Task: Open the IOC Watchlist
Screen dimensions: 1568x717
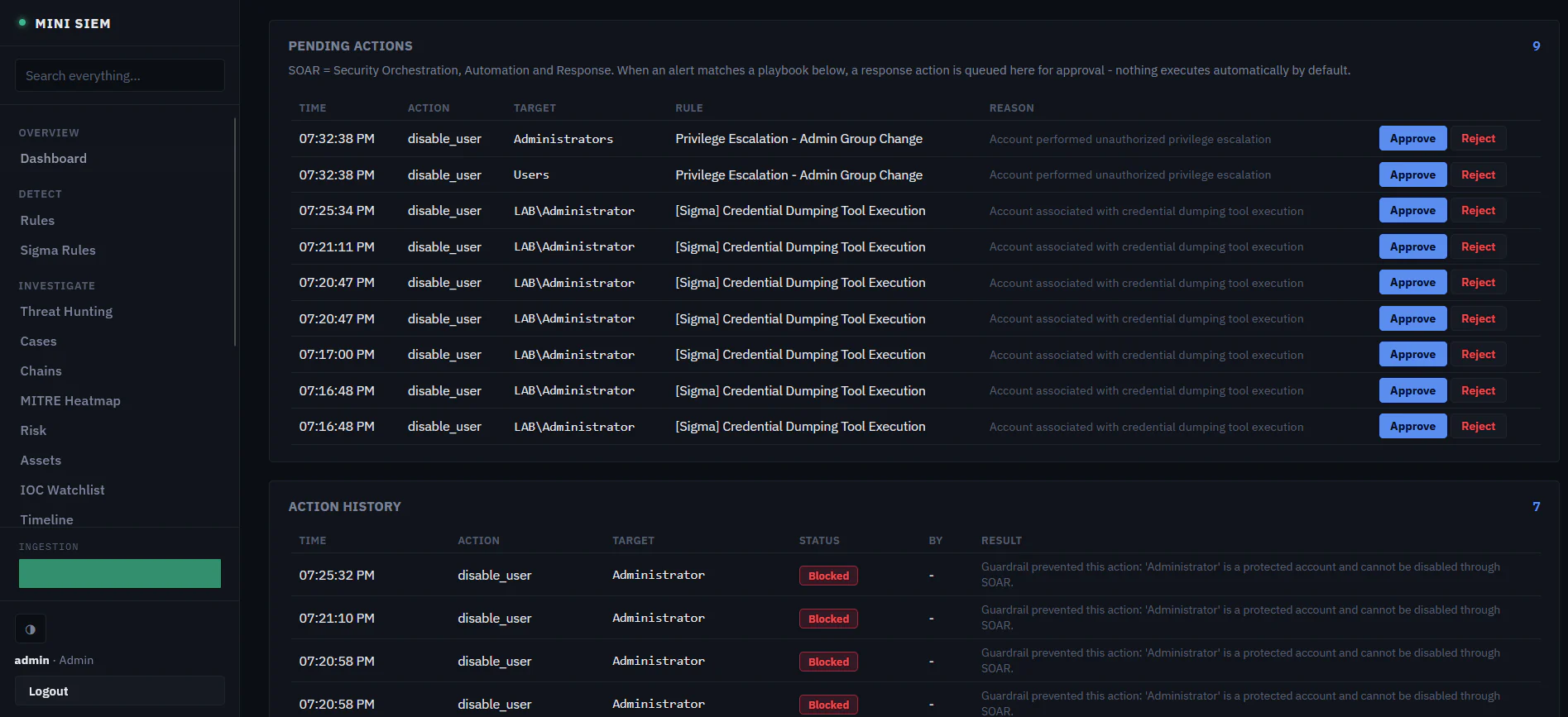Action: click(x=63, y=490)
